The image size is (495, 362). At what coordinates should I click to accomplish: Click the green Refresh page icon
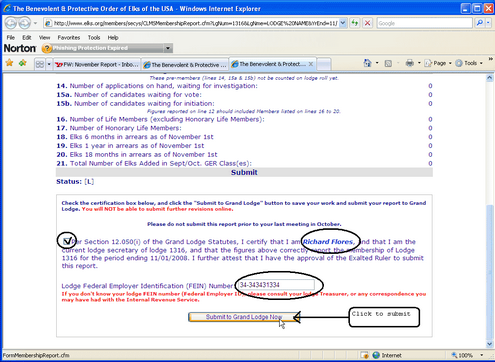pos(355,23)
